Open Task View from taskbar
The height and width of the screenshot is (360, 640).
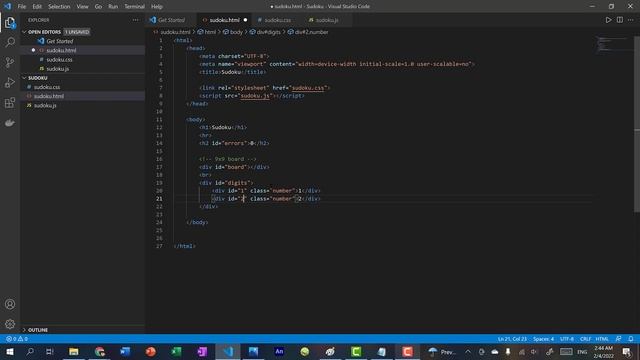[x=49, y=351]
